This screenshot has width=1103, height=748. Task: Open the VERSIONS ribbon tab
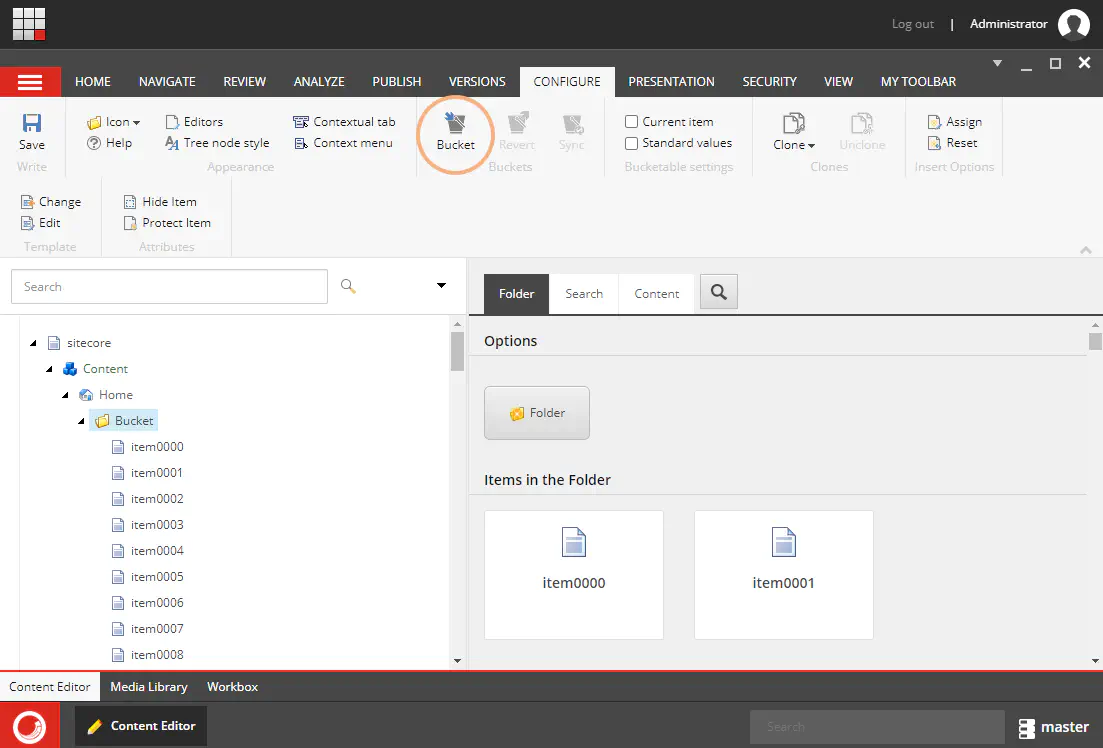pos(477,82)
